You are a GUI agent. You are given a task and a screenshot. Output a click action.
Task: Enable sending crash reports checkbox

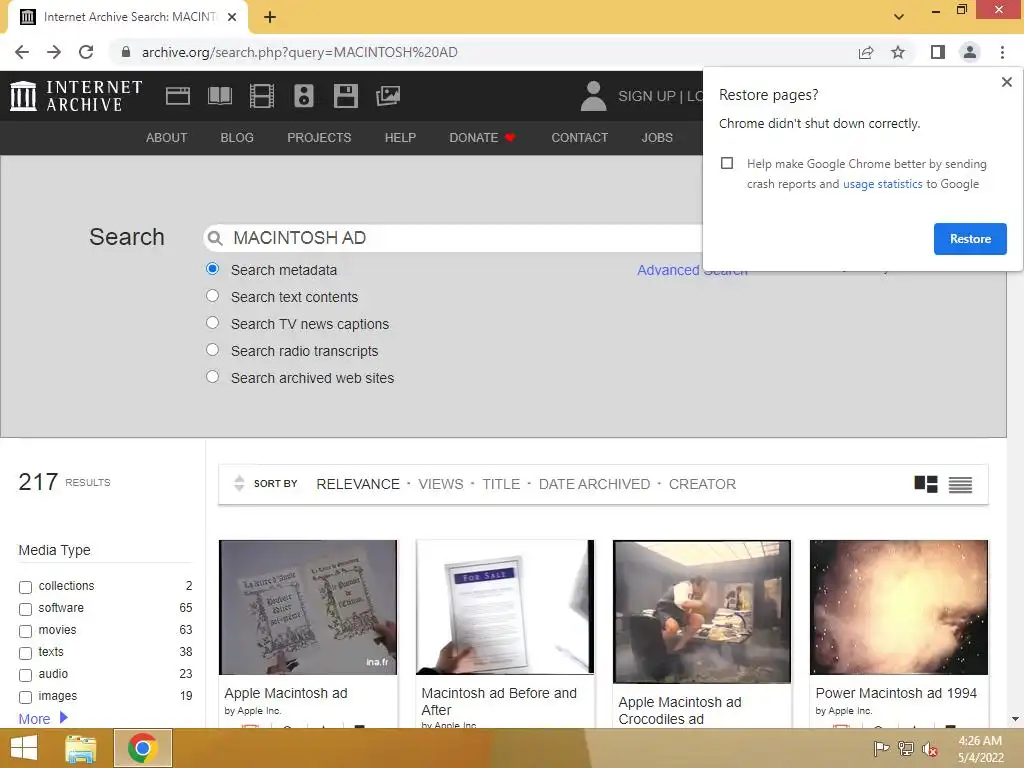[x=727, y=163]
